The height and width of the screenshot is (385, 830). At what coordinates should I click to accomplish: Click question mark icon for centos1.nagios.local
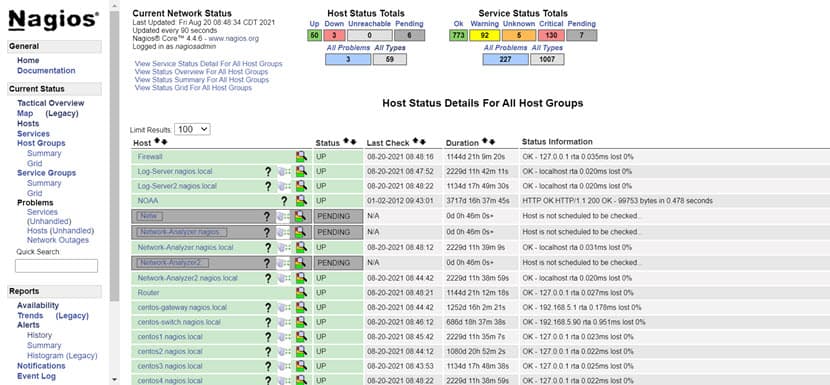click(268, 337)
